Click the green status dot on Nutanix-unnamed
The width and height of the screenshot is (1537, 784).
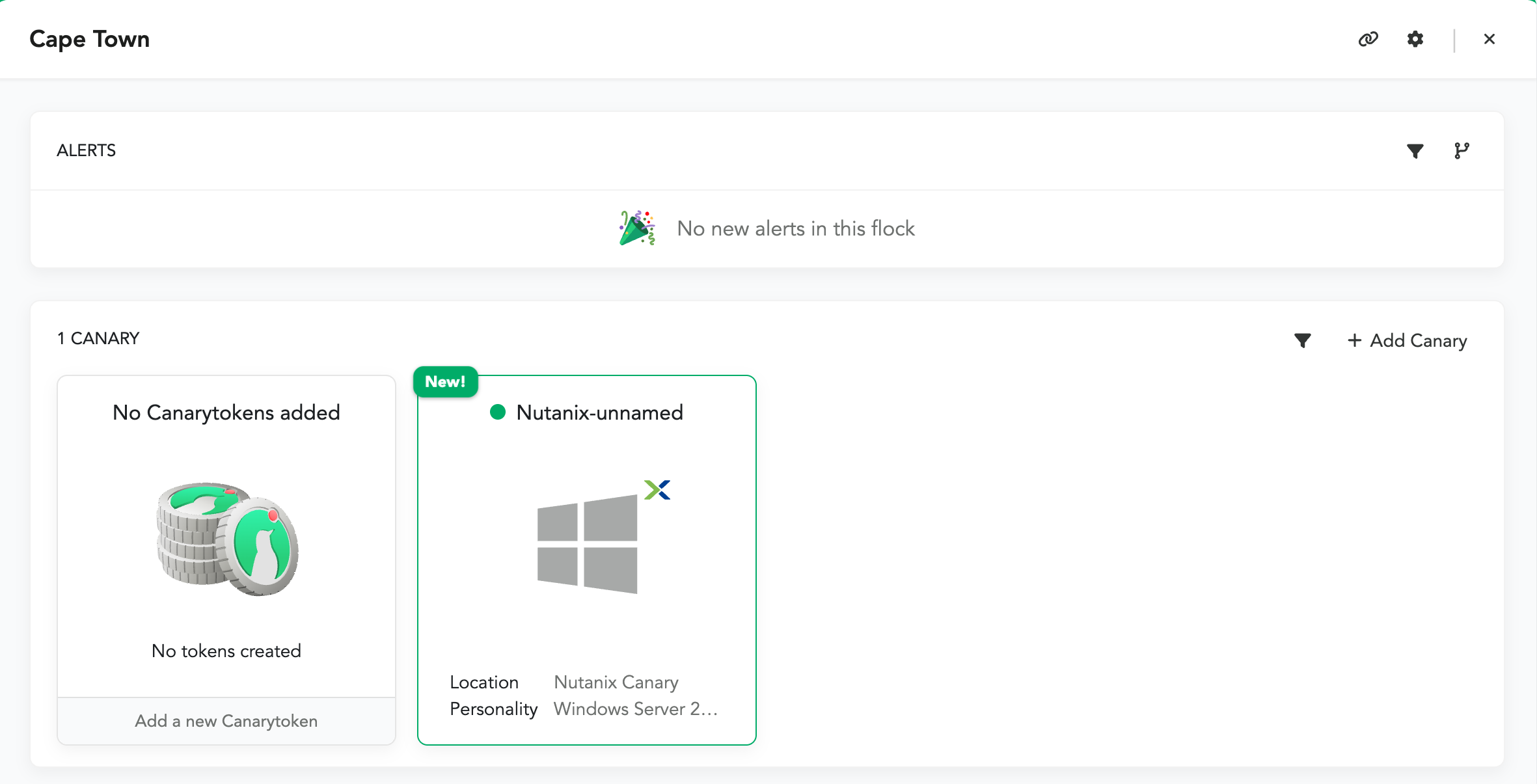pyautogui.click(x=498, y=412)
